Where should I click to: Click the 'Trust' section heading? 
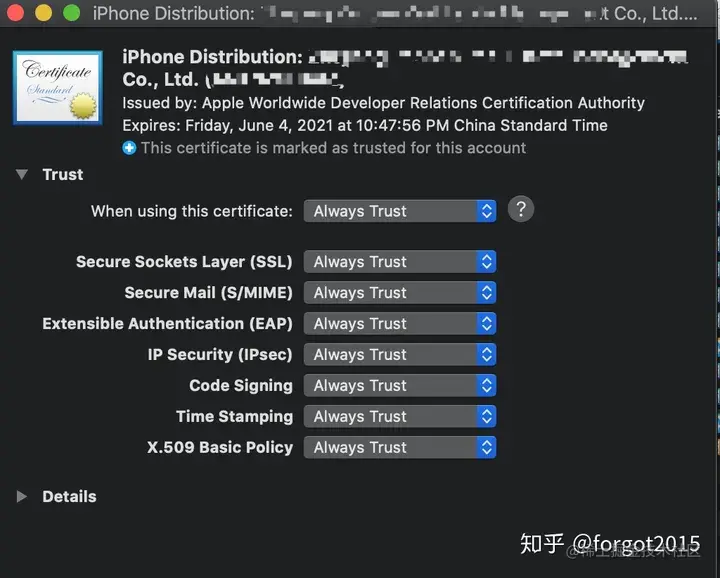pos(63,174)
